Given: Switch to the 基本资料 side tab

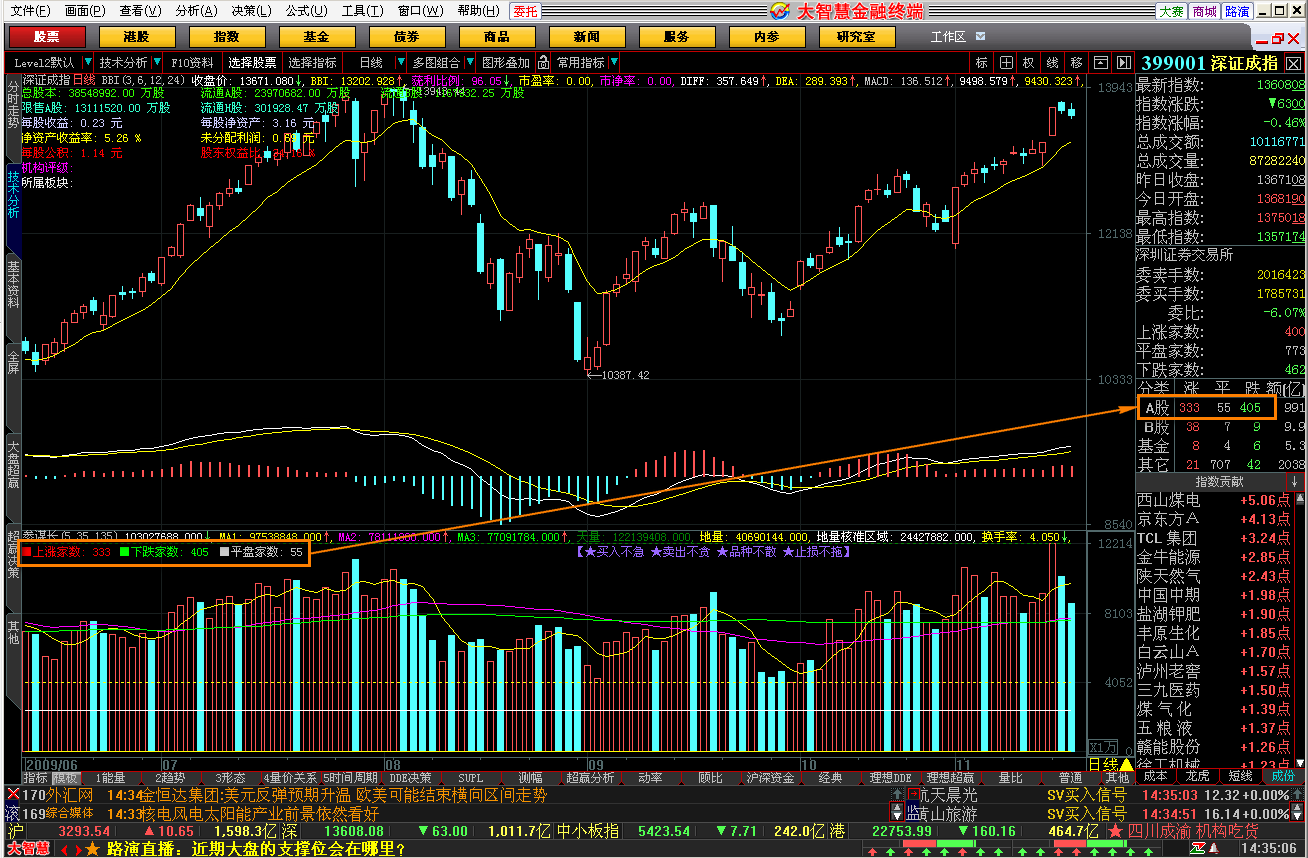Looking at the screenshot, I should pyautogui.click(x=13, y=284).
